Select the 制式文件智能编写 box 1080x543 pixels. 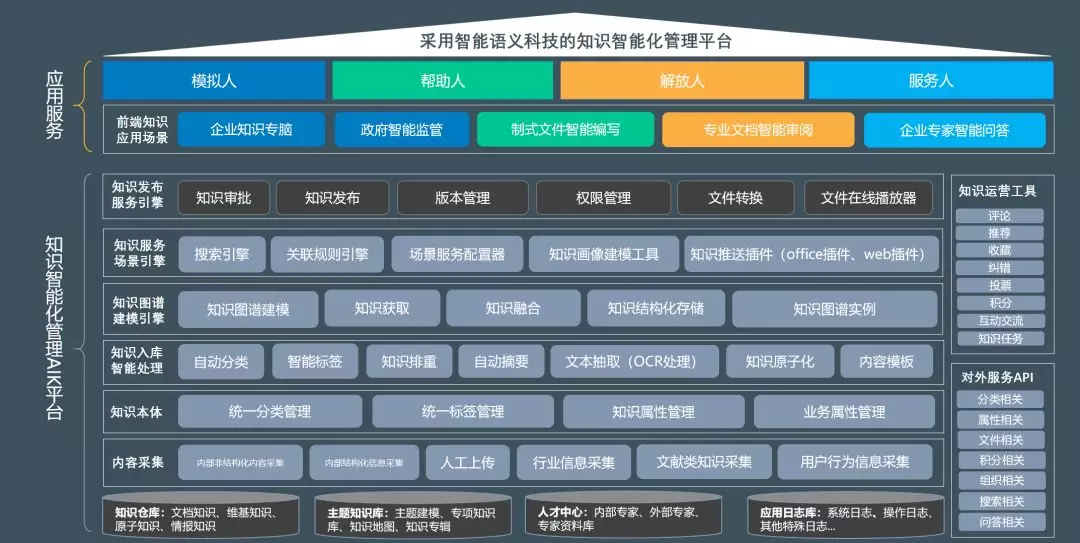coord(565,130)
